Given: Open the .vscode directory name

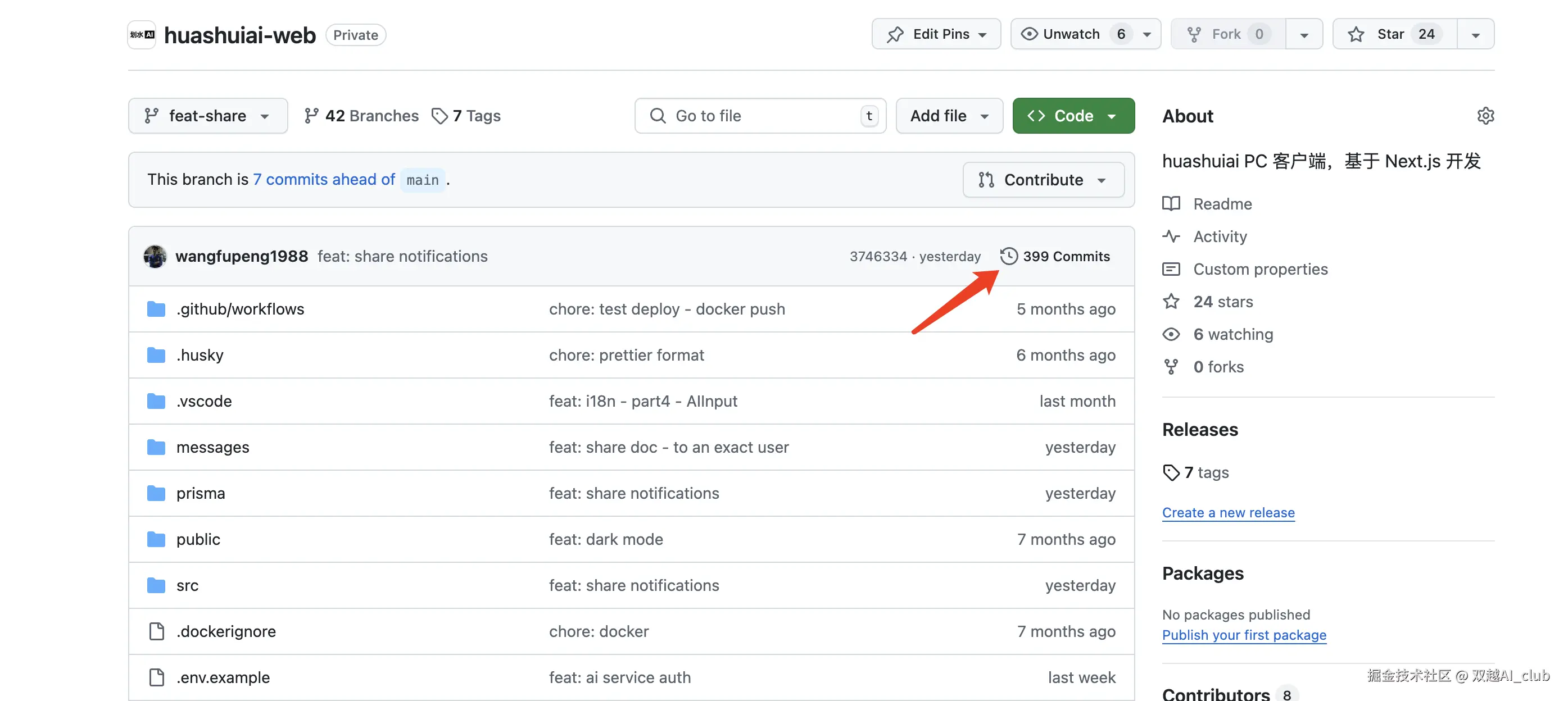Looking at the screenshot, I should click(204, 402).
